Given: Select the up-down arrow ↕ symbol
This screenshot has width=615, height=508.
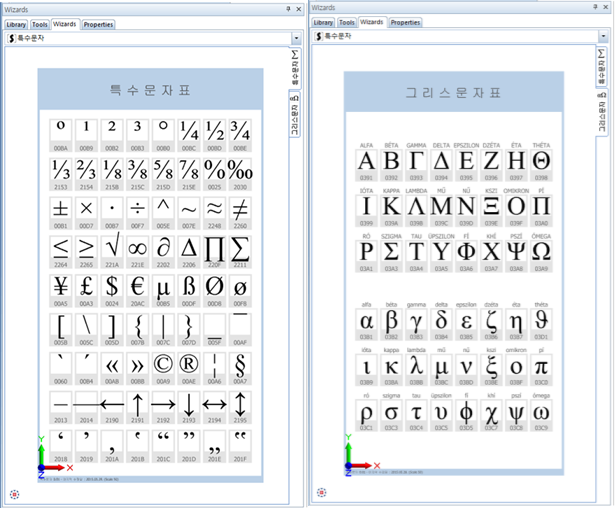Looking at the screenshot, I should pyautogui.click(x=241, y=403).
